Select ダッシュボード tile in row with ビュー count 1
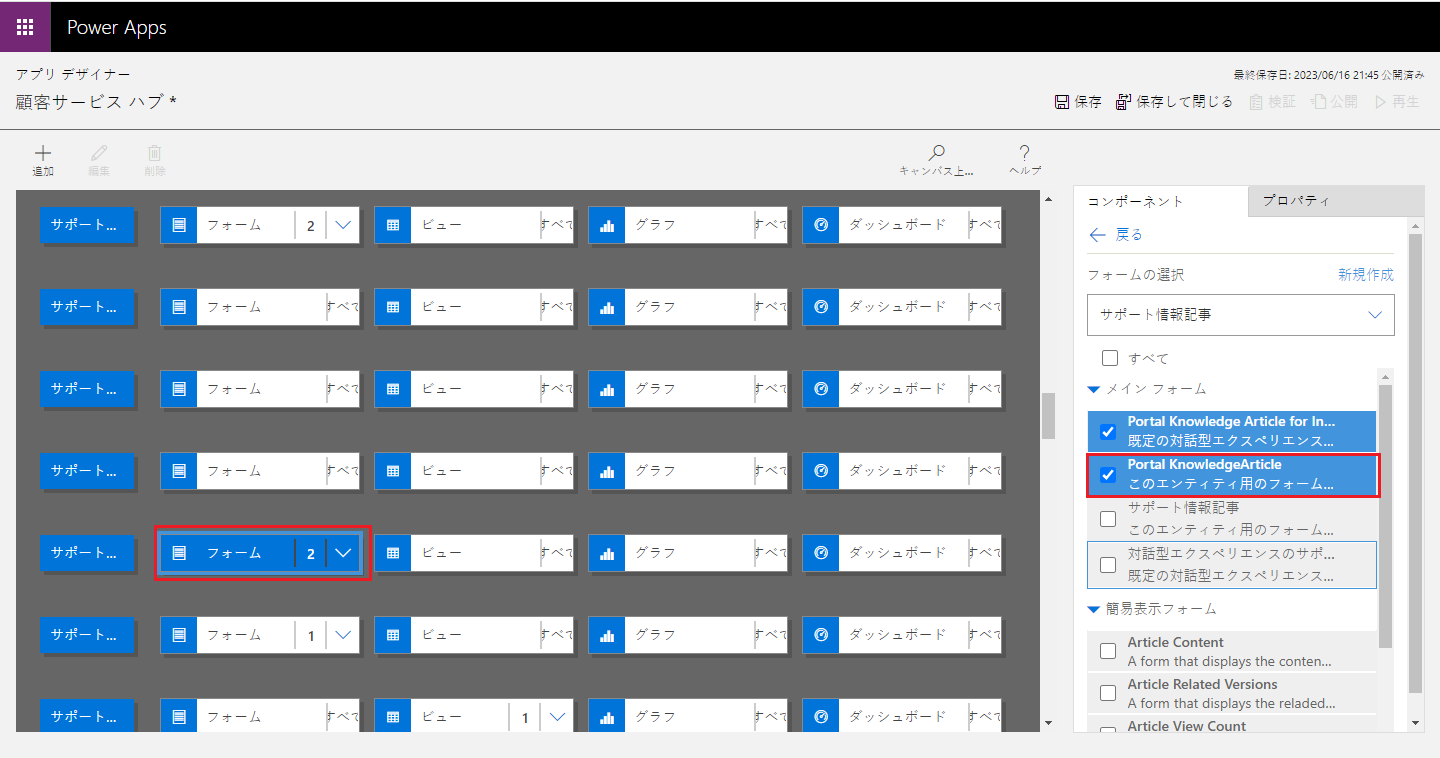This screenshot has height=758, width=1440. pos(902,717)
